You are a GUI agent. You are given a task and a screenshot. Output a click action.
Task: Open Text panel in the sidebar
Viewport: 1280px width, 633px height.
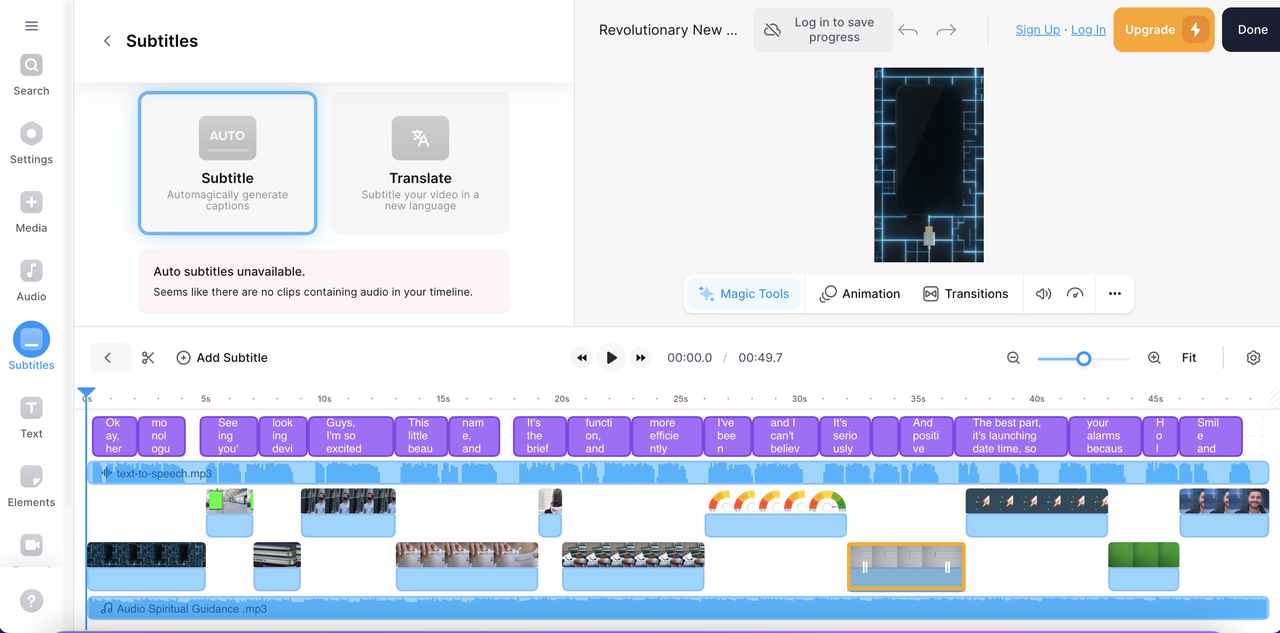point(31,418)
